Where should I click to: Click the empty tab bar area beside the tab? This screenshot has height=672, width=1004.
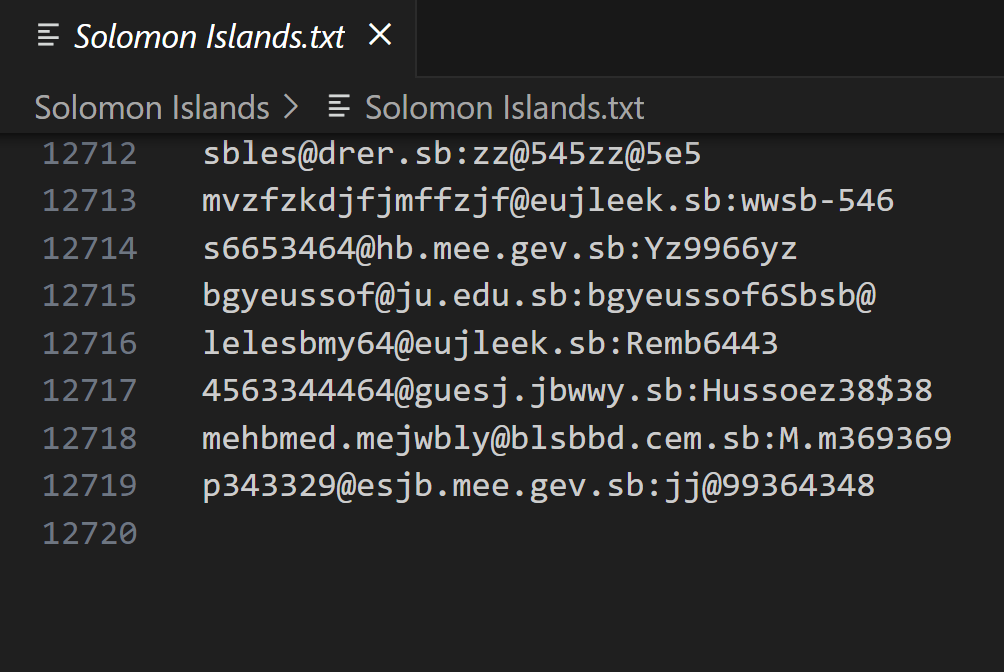(x=708, y=37)
